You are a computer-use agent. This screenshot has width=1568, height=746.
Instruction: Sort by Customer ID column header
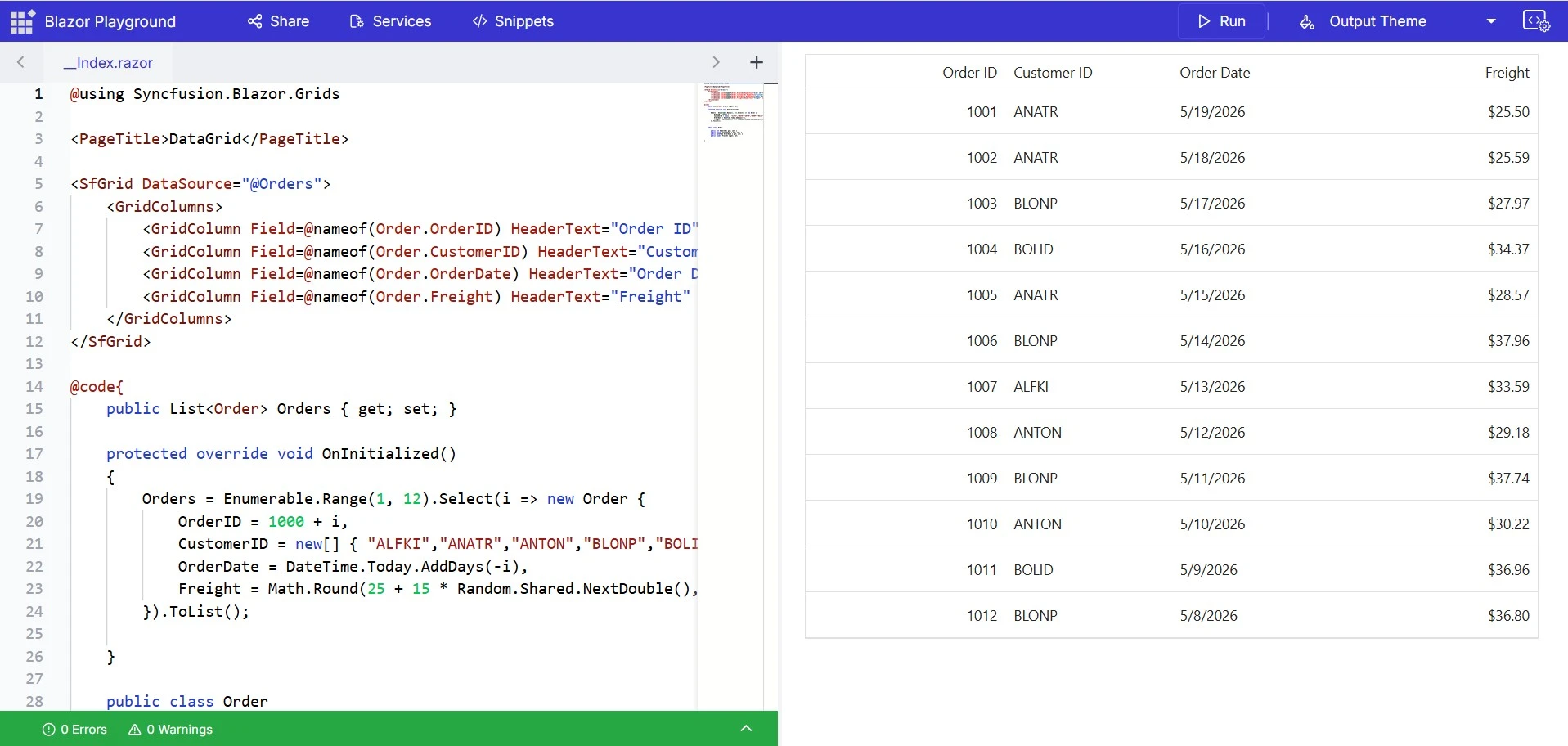[x=1053, y=73]
